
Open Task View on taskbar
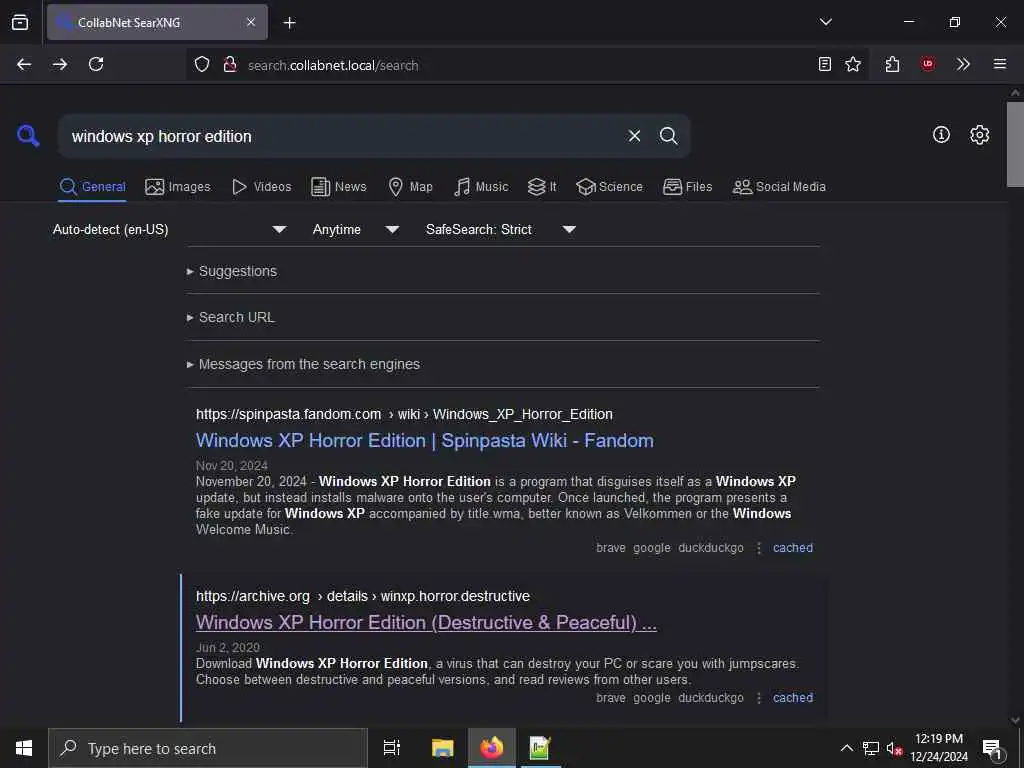tap(392, 748)
